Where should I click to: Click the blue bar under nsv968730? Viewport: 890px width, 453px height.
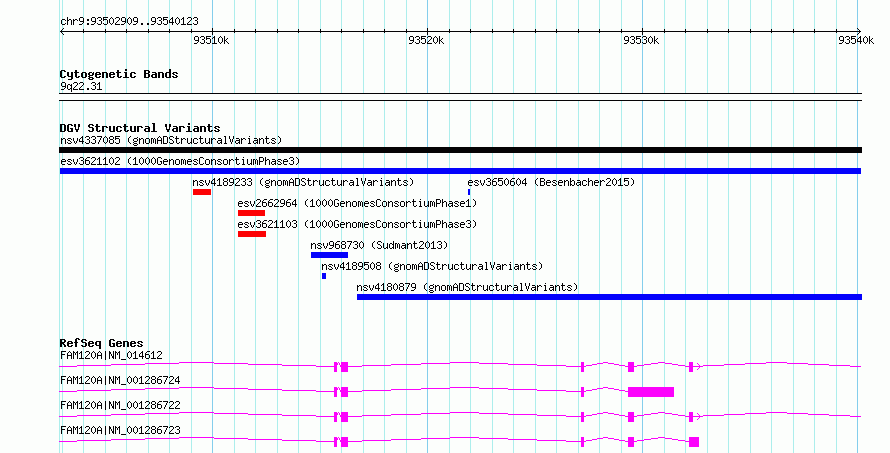[329, 255]
